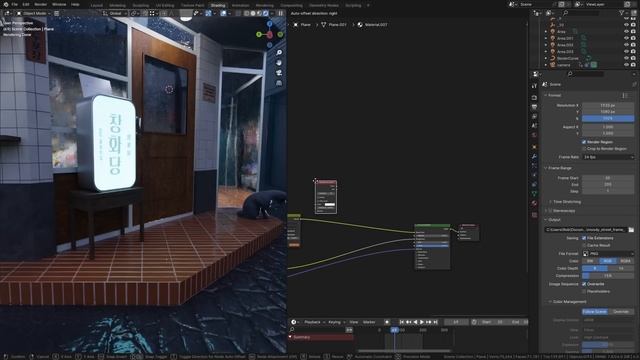Set Color Depth to 16
The image size is (640, 360).
point(621,268)
